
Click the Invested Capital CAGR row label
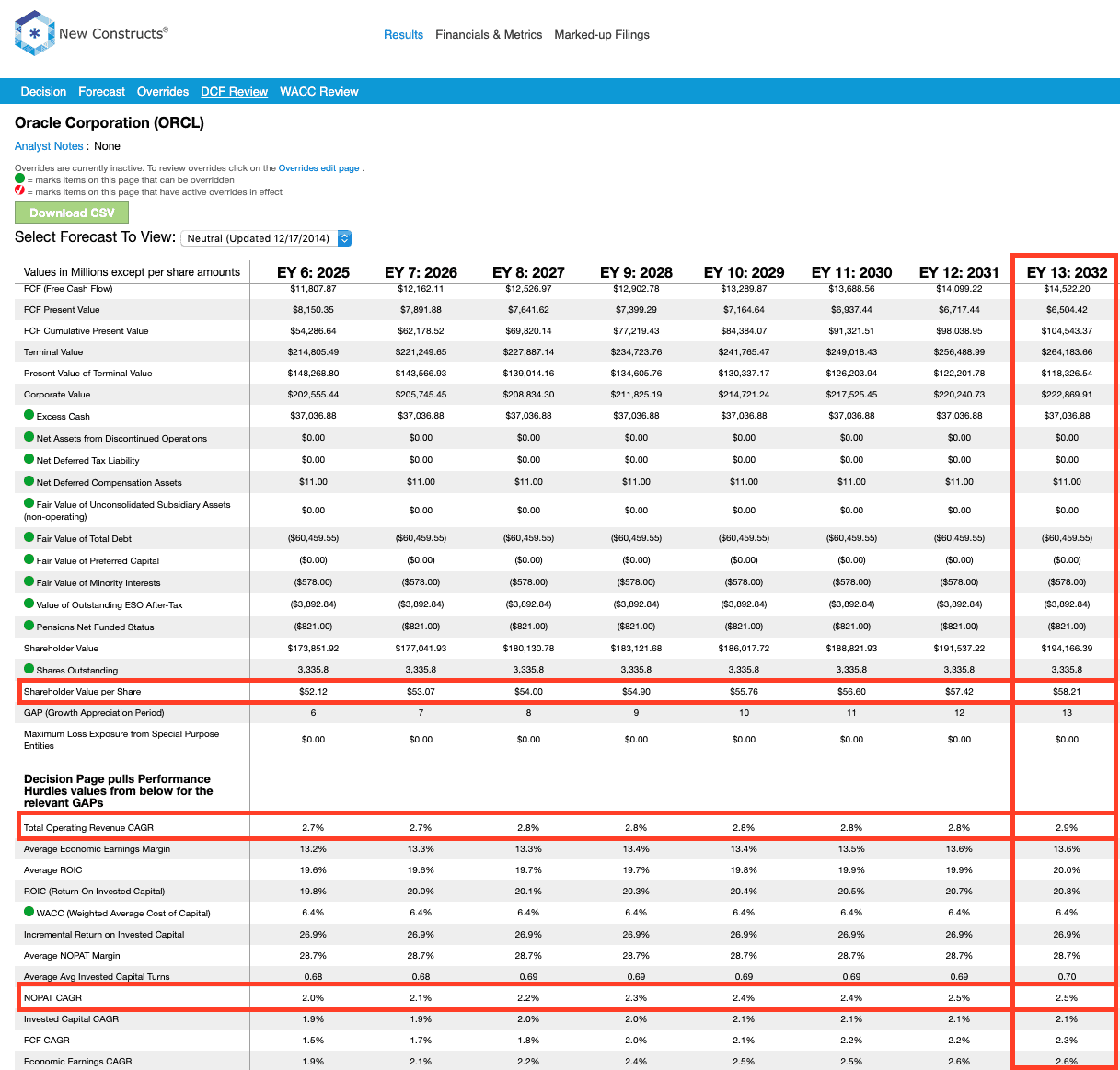pyautogui.click(x=71, y=1018)
